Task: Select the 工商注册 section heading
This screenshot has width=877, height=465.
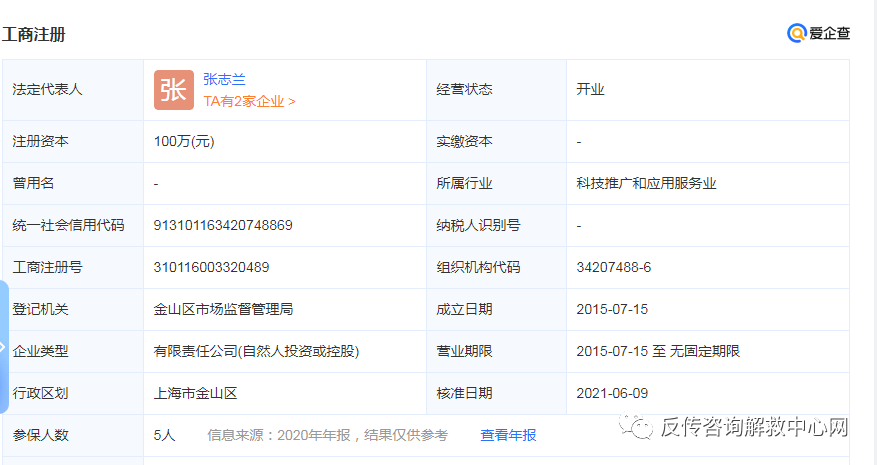Action: (34, 35)
